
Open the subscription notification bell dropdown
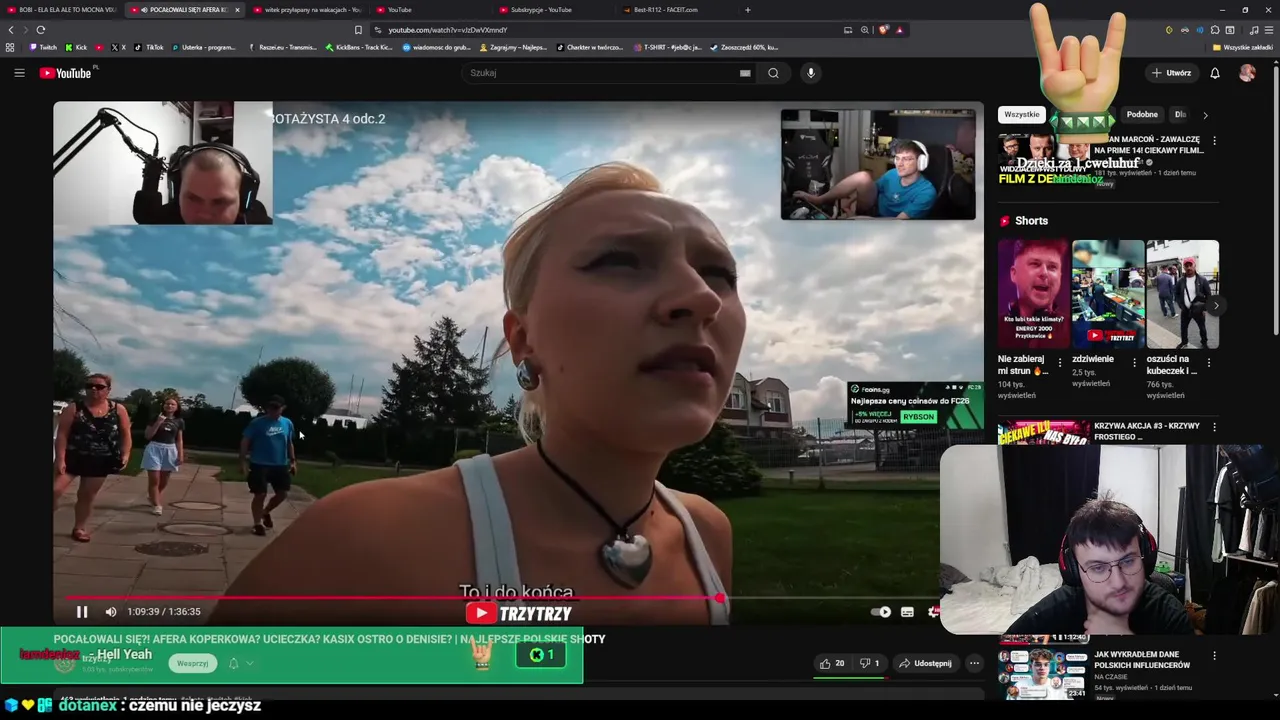[x=240, y=663]
